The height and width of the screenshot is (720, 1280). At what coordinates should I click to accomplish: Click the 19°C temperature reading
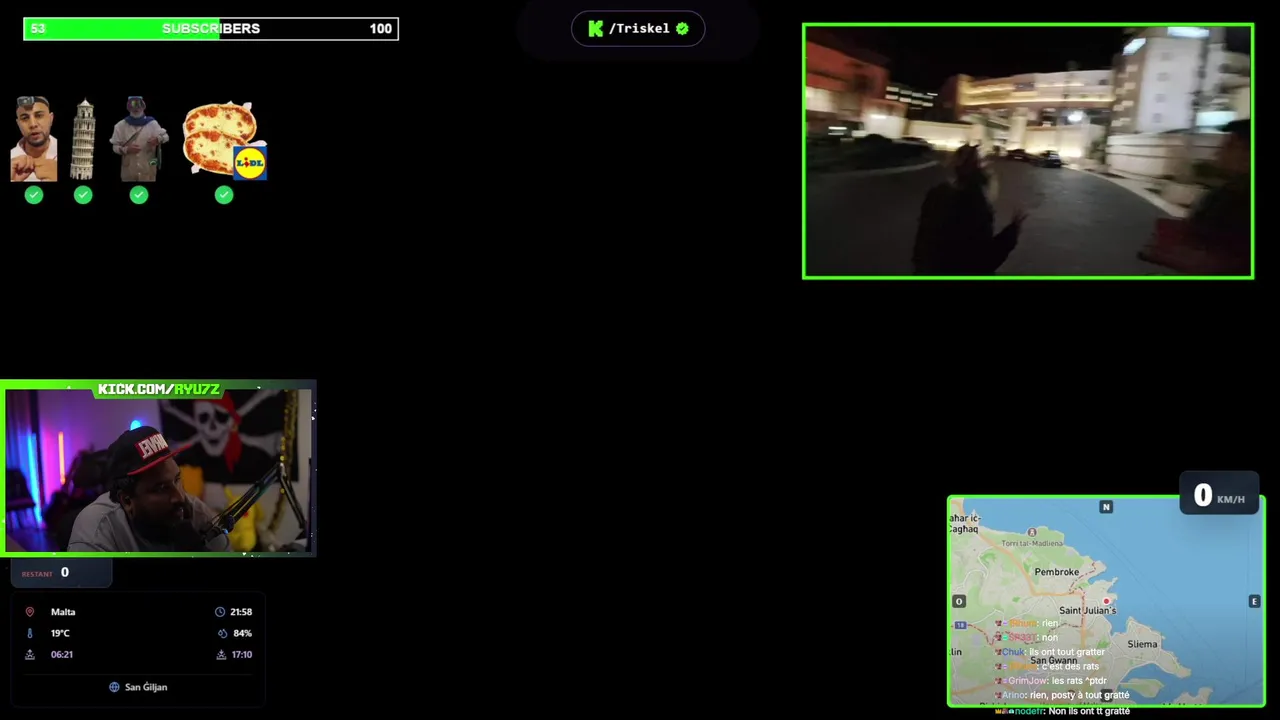60,633
